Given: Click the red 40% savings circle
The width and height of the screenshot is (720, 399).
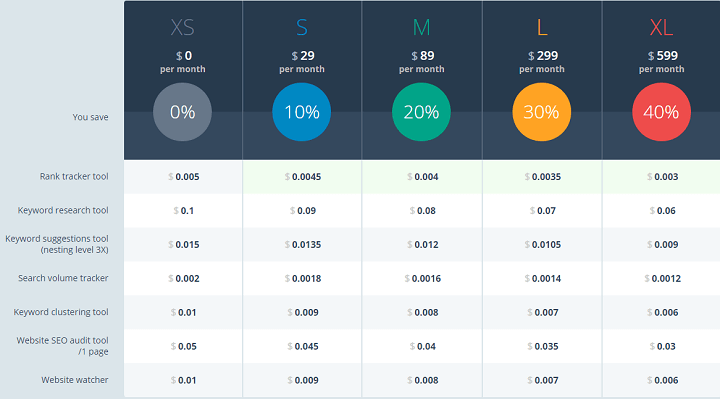Looking at the screenshot, I should [661, 112].
